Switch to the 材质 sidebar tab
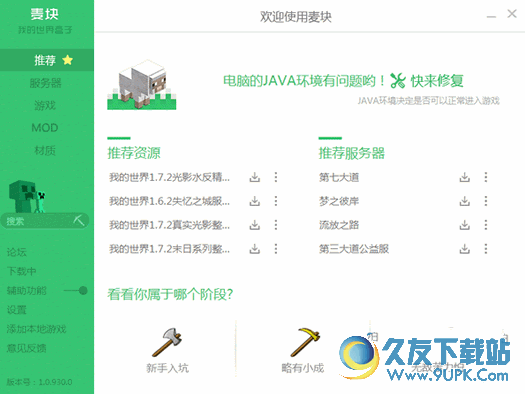 (x=45, y=150)
